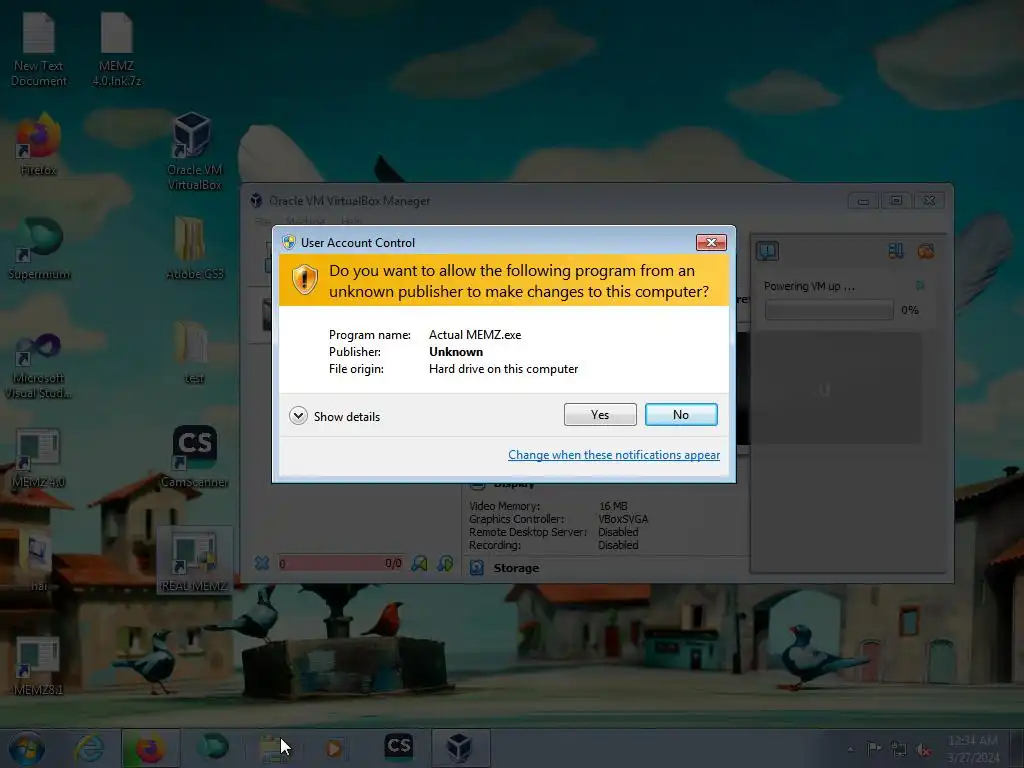
Task: Select CamScanner desktop shortcut
Action: (x=194, y=457)
